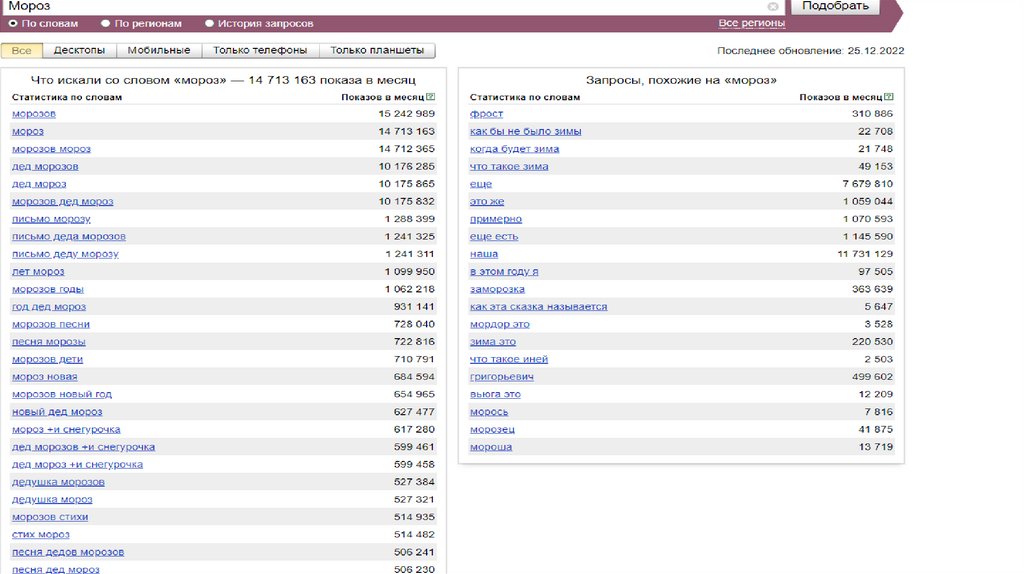
Task: Switch to the 'Только телефоны' tab
Action: pyautogui.click(x=260, y=50)
